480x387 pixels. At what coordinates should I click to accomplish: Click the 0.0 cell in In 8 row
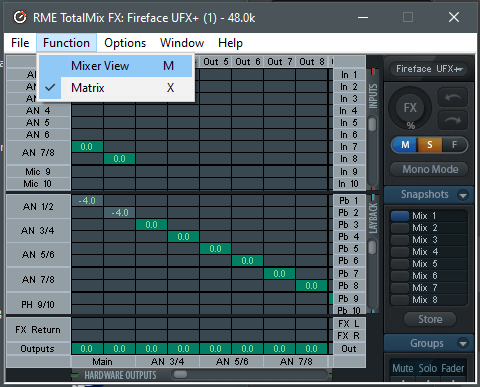pos(119,159)
